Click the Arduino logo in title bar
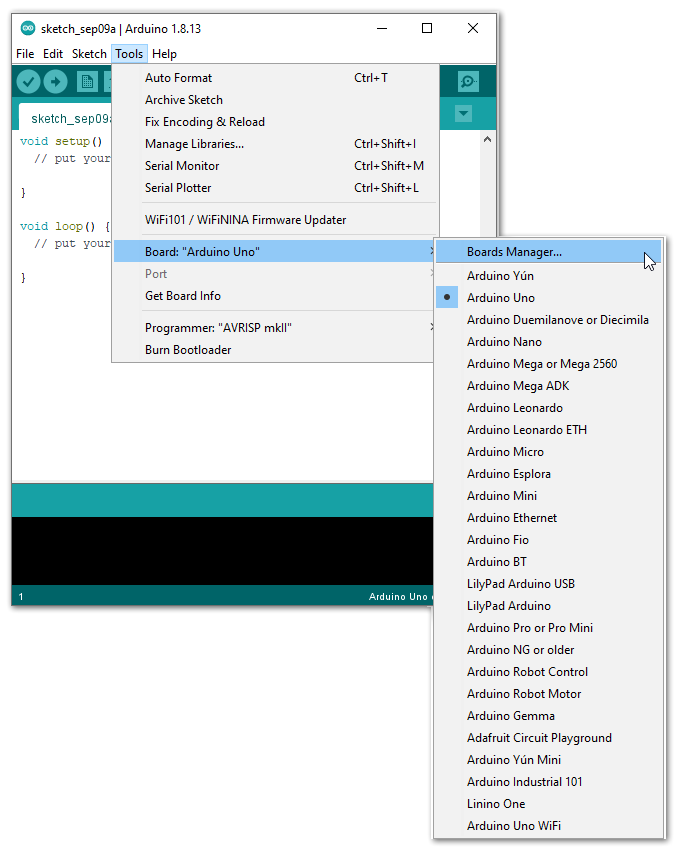 (x=28, y=28)
